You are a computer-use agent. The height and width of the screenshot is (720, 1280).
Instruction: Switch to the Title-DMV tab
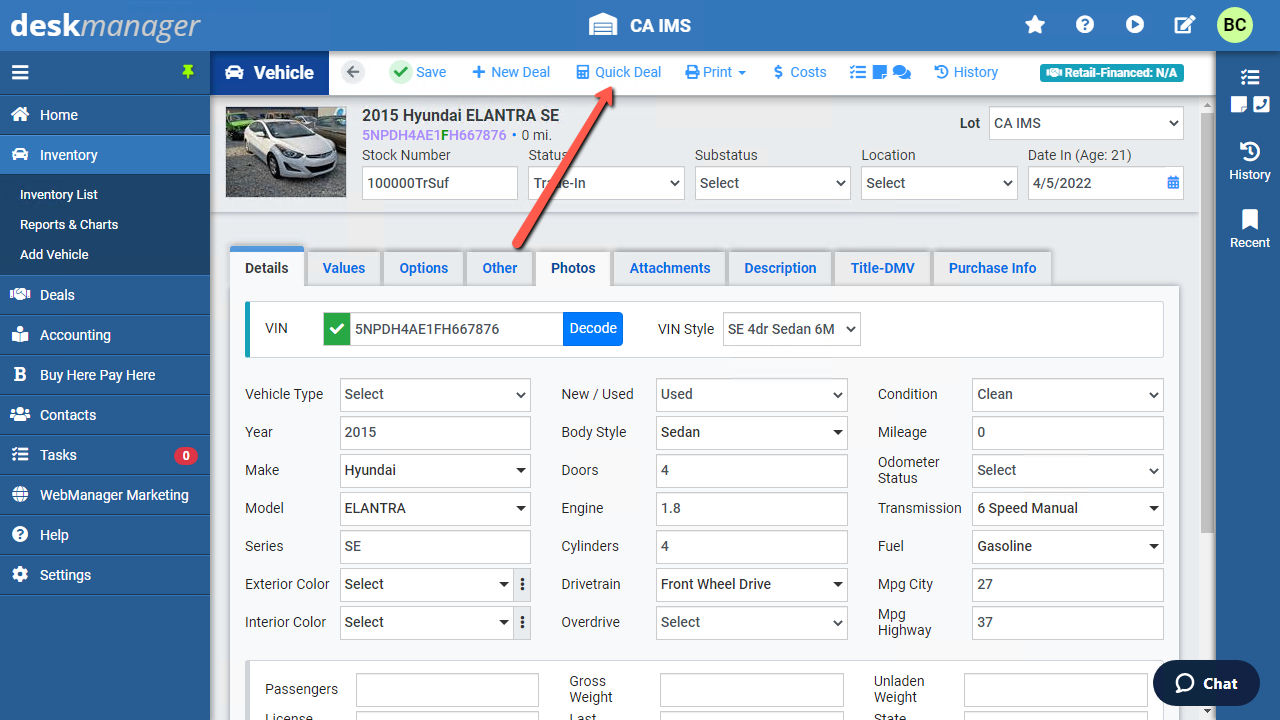(883, 268)
